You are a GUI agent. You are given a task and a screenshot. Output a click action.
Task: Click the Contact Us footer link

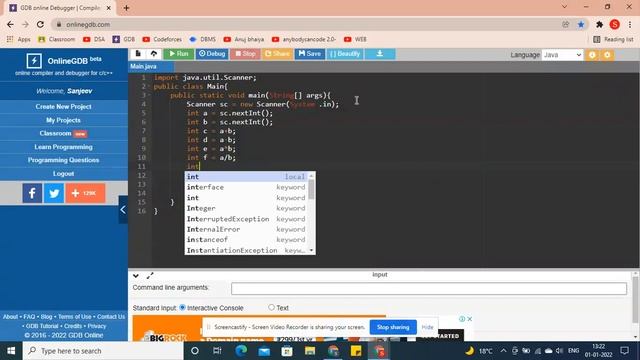pos(111,317)
